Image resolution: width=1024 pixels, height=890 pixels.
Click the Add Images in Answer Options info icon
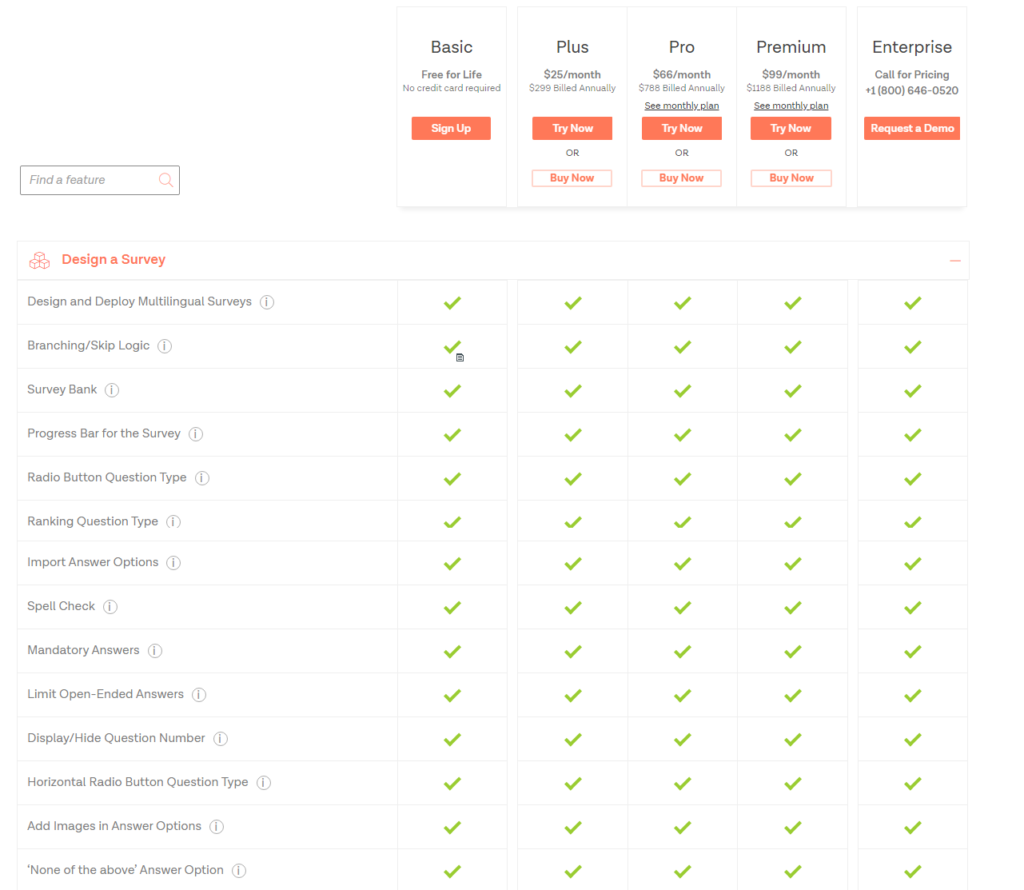pos(216,827)
